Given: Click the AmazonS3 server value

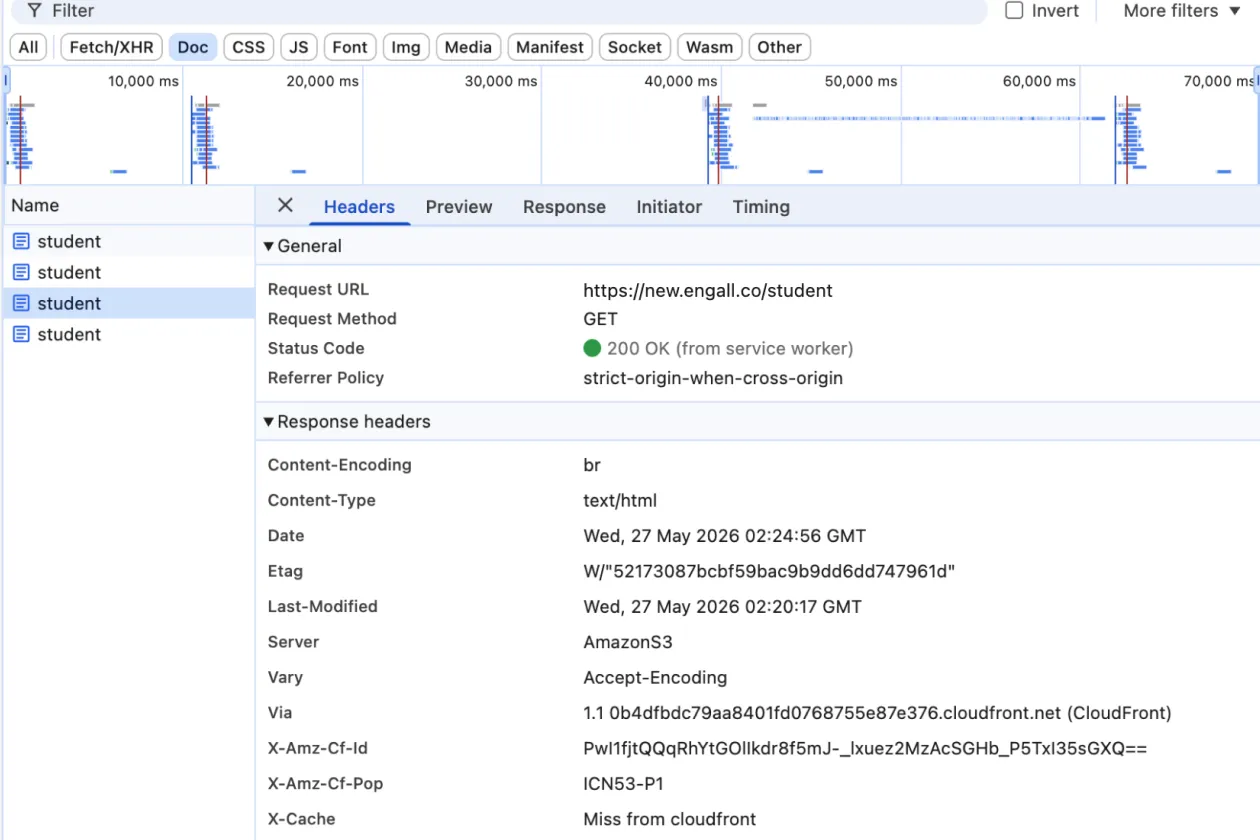Looking at the screenshot, I should click(628, 642).
